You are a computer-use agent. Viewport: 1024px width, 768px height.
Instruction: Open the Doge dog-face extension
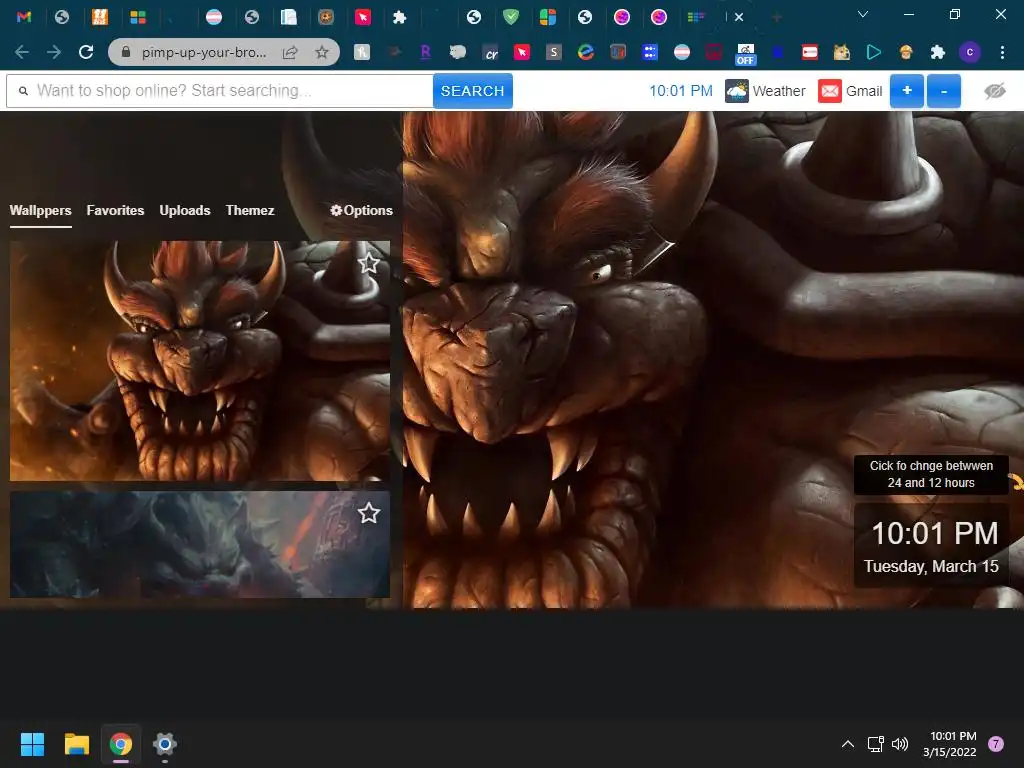[x=842, y=52]
